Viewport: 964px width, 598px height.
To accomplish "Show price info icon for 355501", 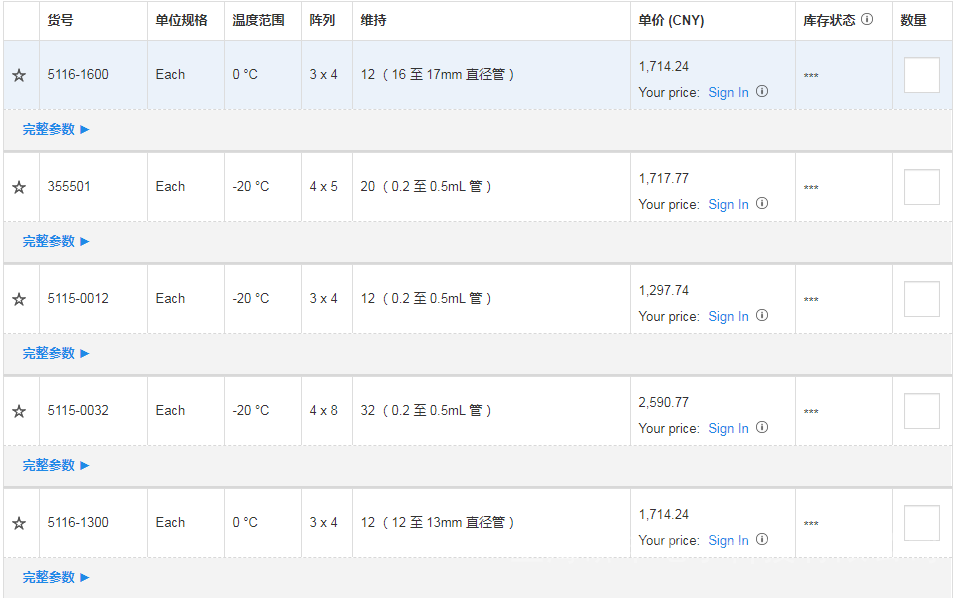I will click(x=762, y=204).
